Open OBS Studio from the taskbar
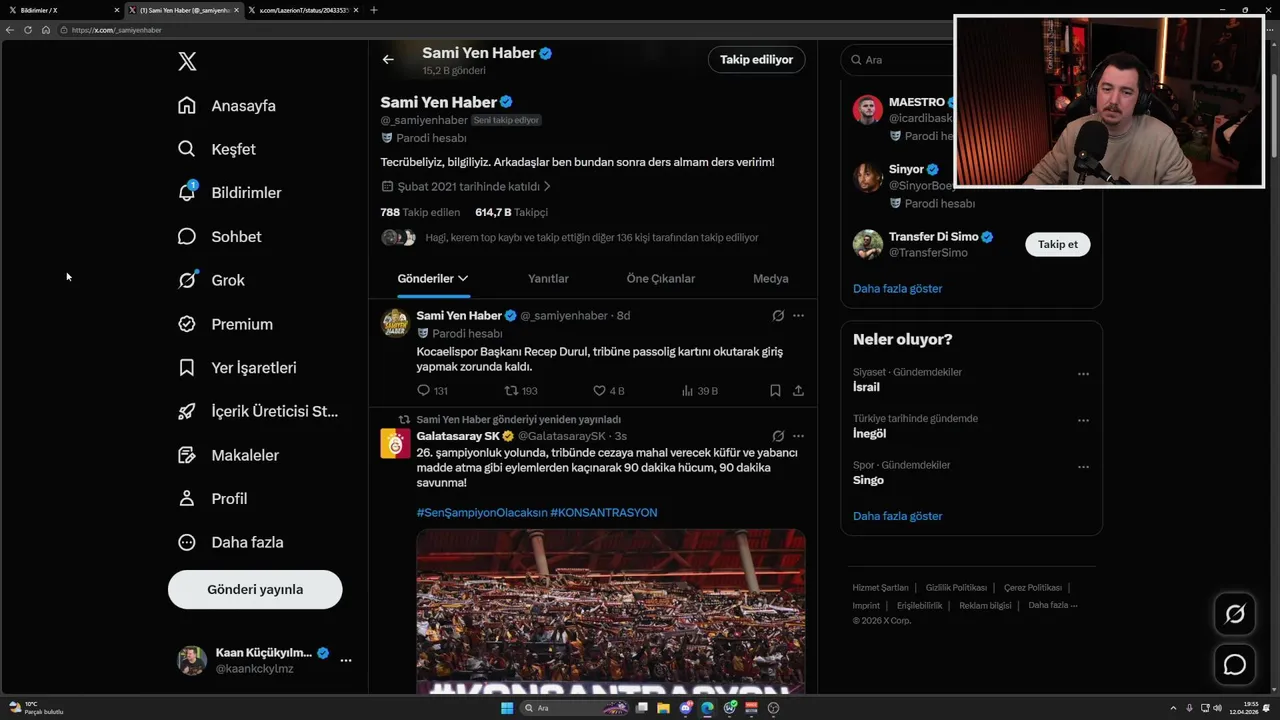Viewport: 1280px width, 720px height. point(773,708)
